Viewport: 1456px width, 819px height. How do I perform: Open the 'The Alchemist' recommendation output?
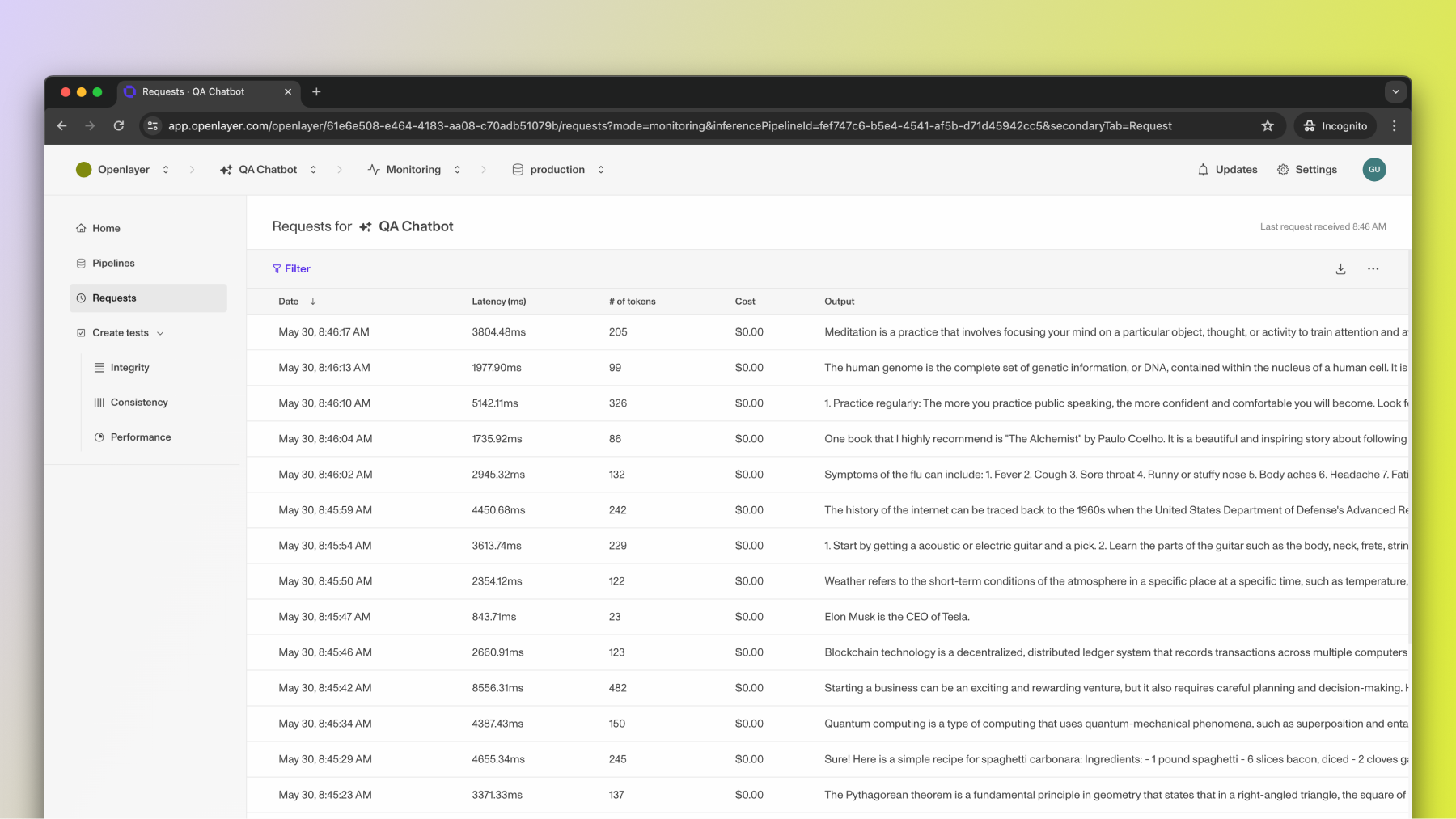pyautogui.click(x=1115, y=438)
